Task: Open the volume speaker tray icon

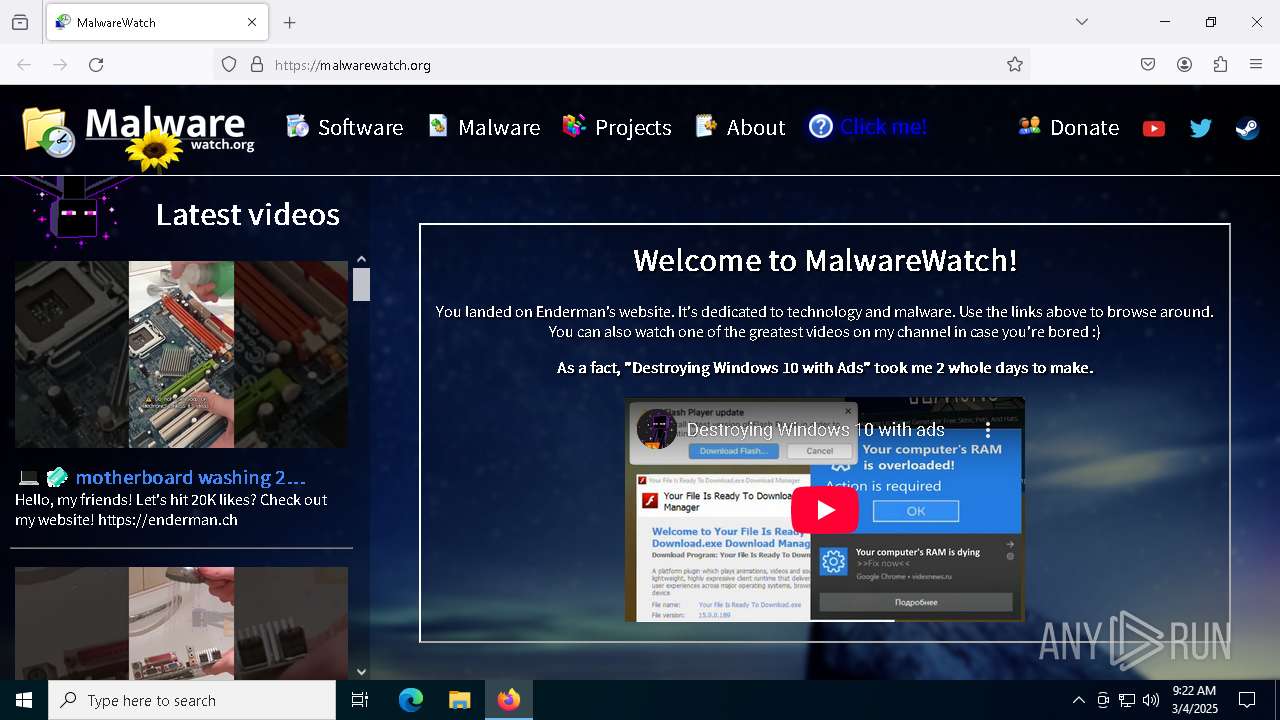Action: point(1151,700)
